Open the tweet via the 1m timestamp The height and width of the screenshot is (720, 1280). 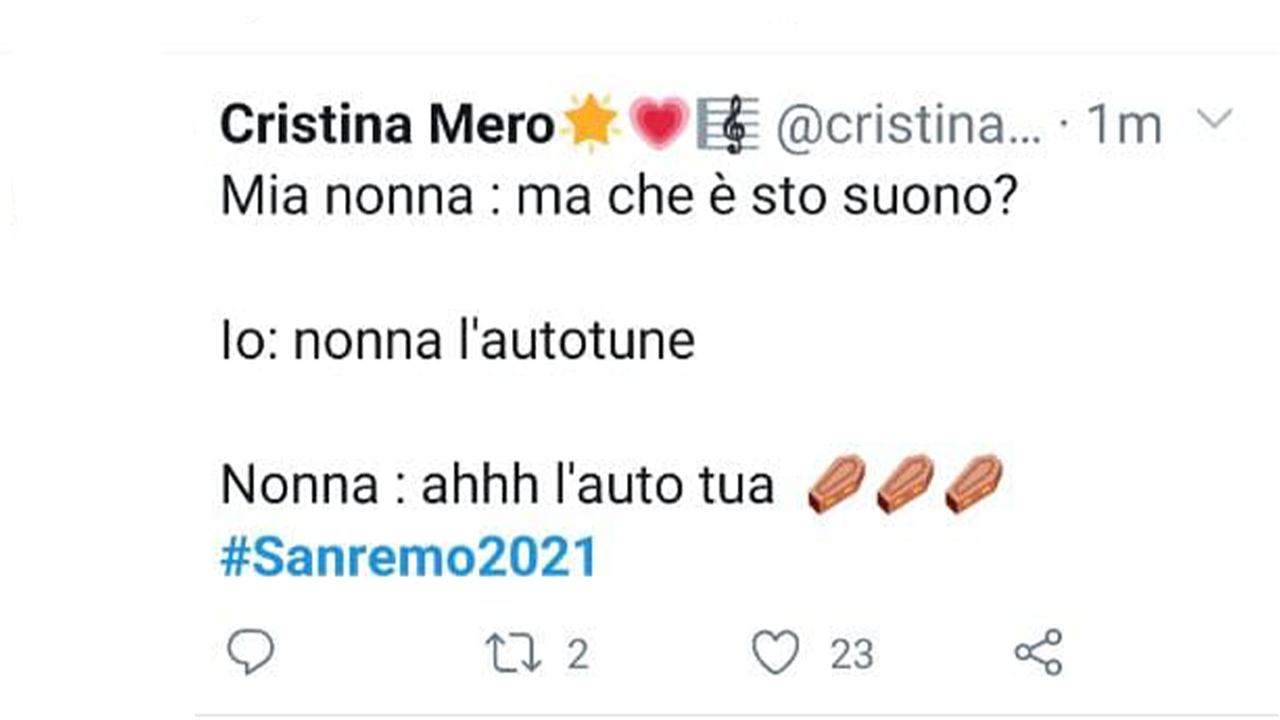[x=1124, y=126]
